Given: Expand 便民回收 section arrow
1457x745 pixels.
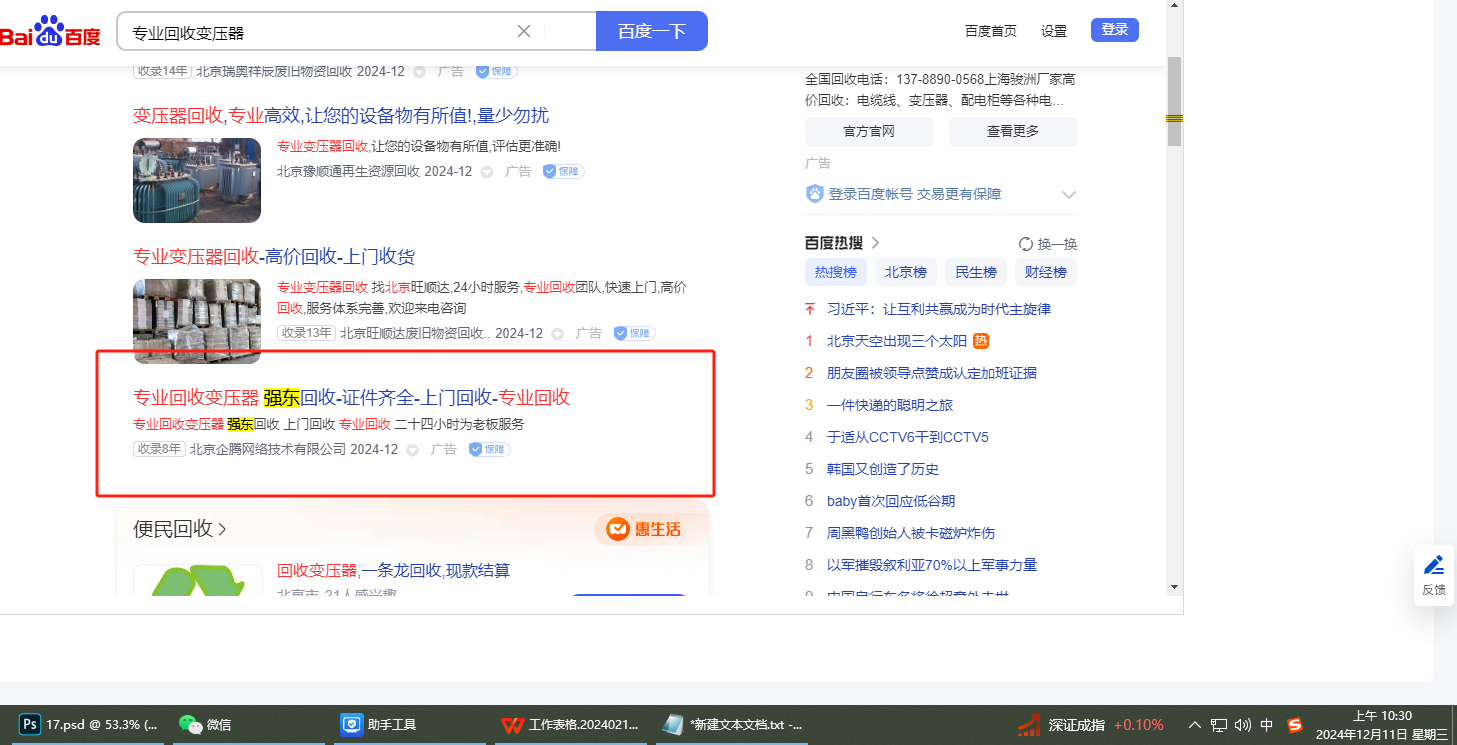Looking at the screenshot, I should coord(222,529).
